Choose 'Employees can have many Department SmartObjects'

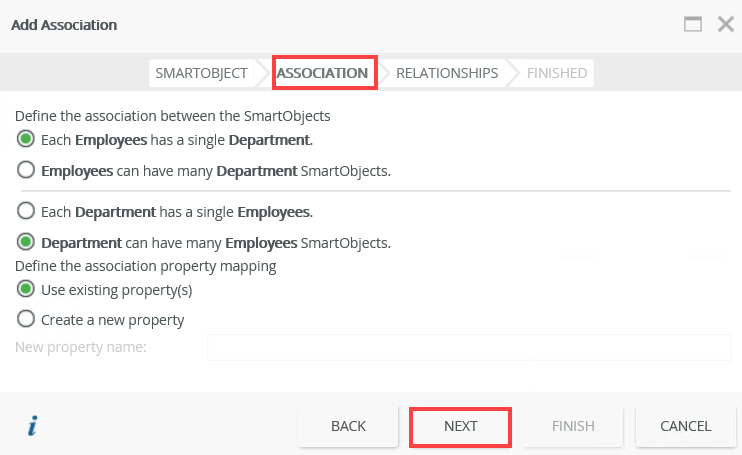pos(26,171)
